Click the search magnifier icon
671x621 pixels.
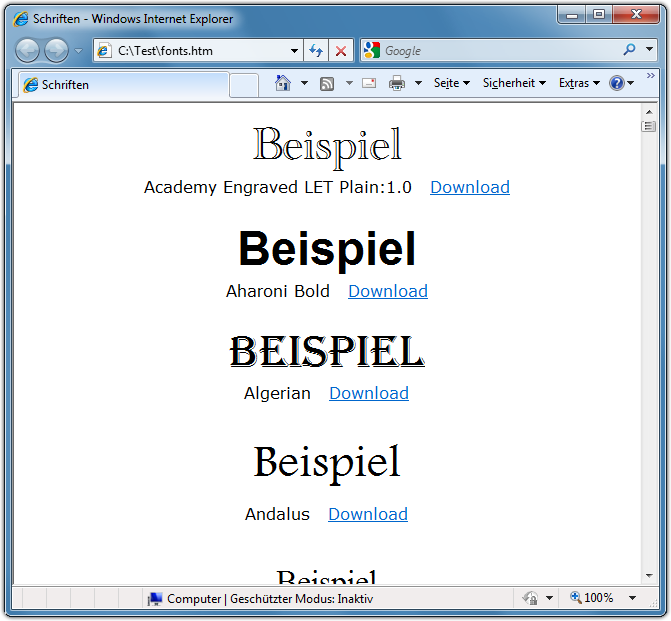point(629,50)
